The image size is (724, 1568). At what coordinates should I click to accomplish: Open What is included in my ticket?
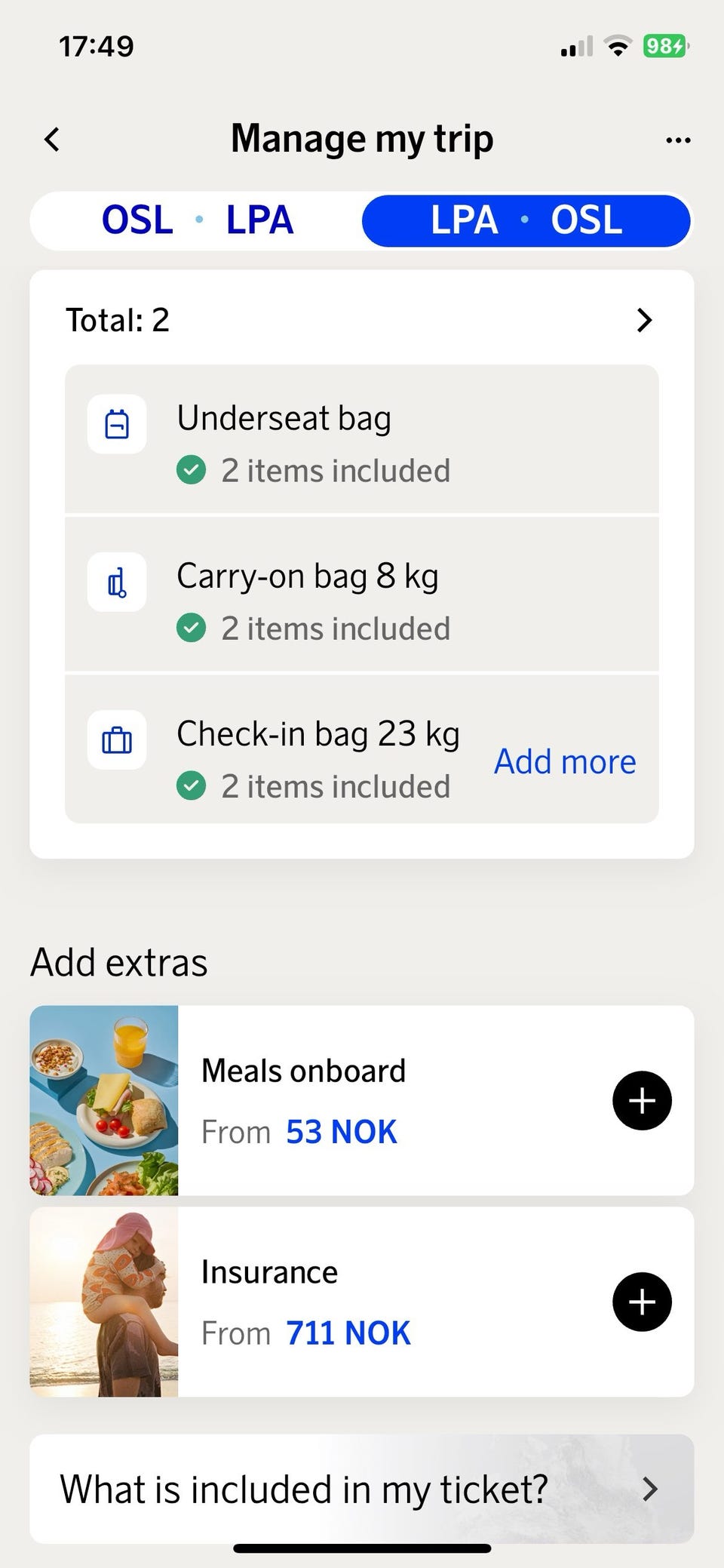pos(304,1490)
